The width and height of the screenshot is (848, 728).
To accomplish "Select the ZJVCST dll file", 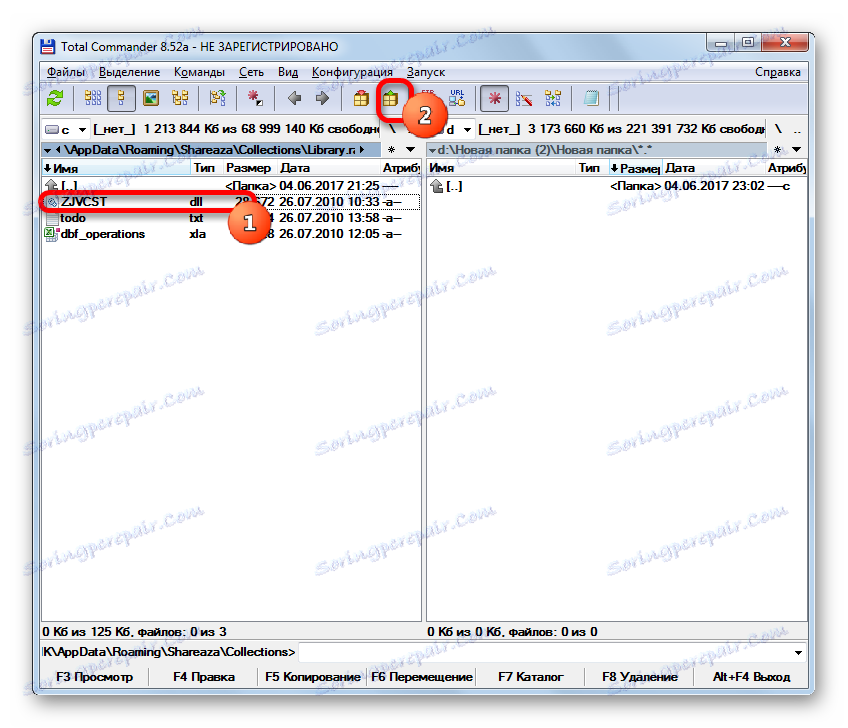I will coord(231,202).
